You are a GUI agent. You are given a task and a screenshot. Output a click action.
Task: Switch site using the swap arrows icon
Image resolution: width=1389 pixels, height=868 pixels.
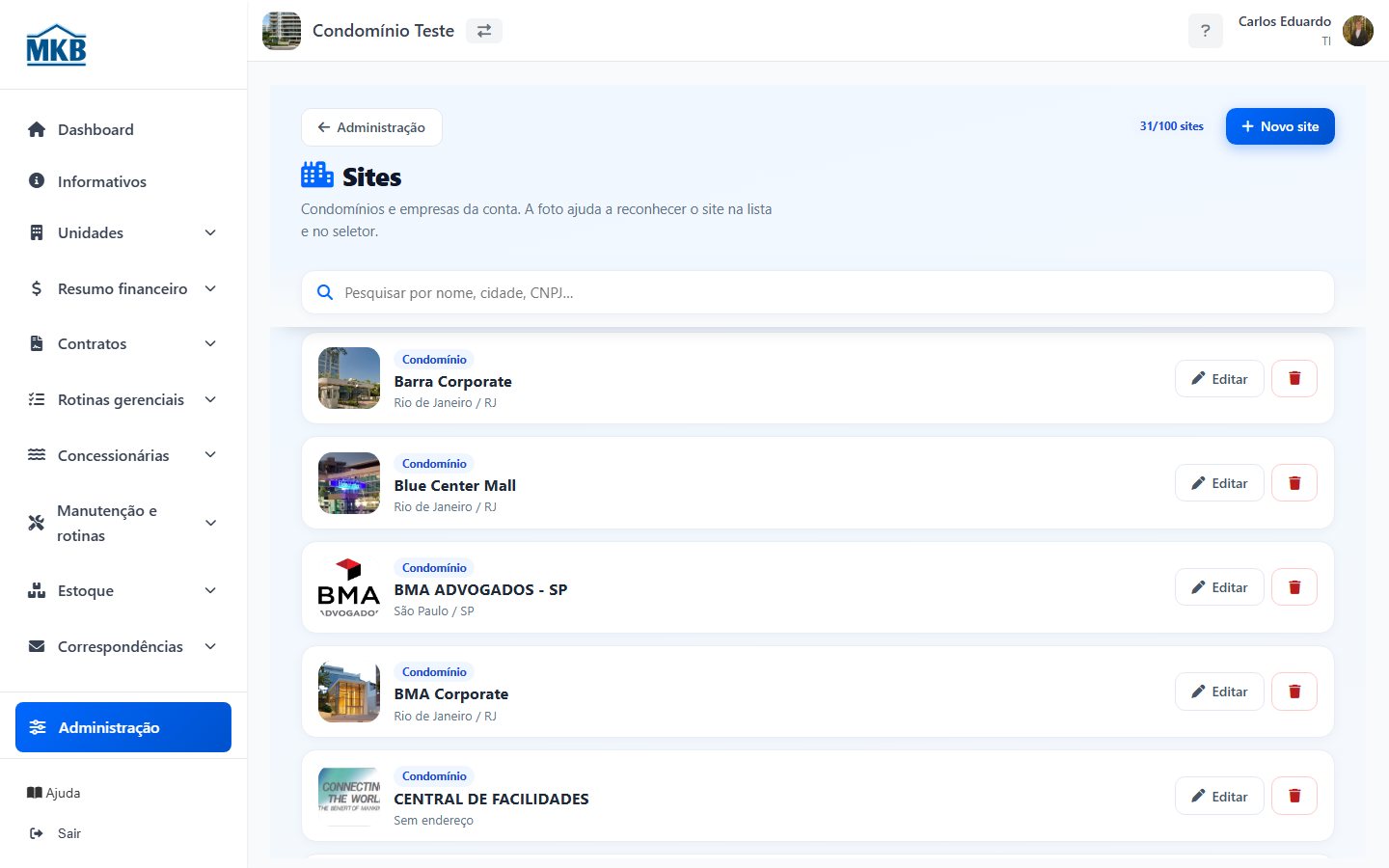(x=484, y=31)
